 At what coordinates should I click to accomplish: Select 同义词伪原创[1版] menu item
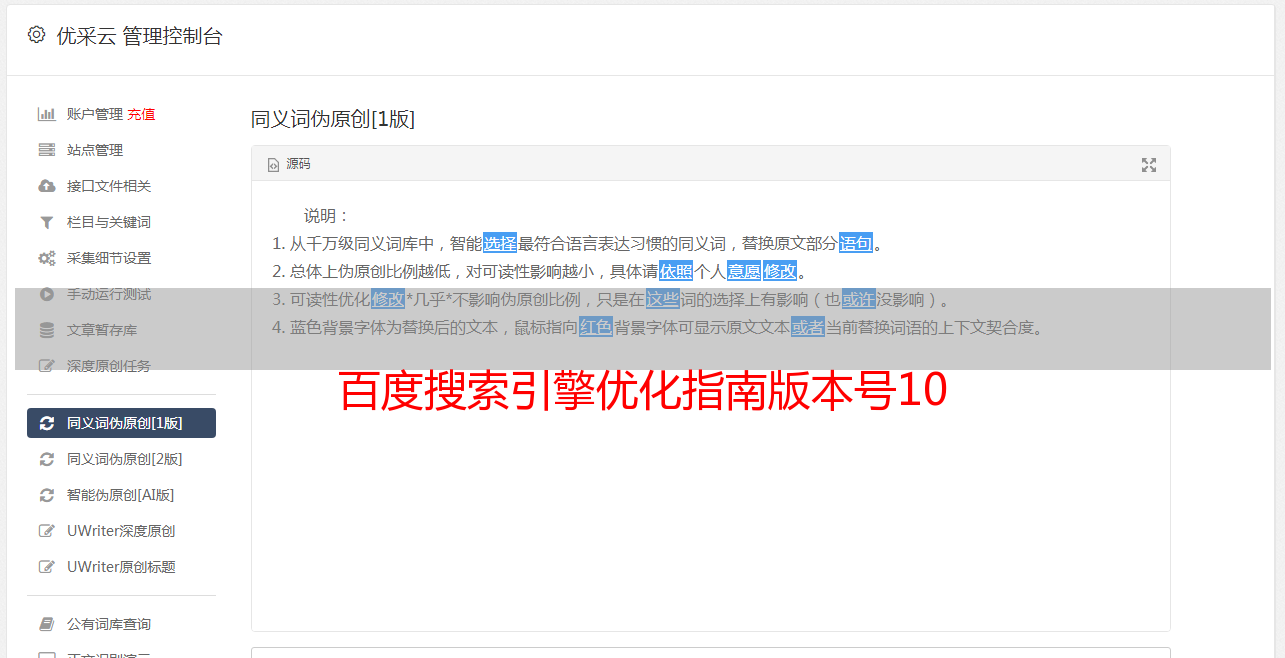[x=121, y=423]
